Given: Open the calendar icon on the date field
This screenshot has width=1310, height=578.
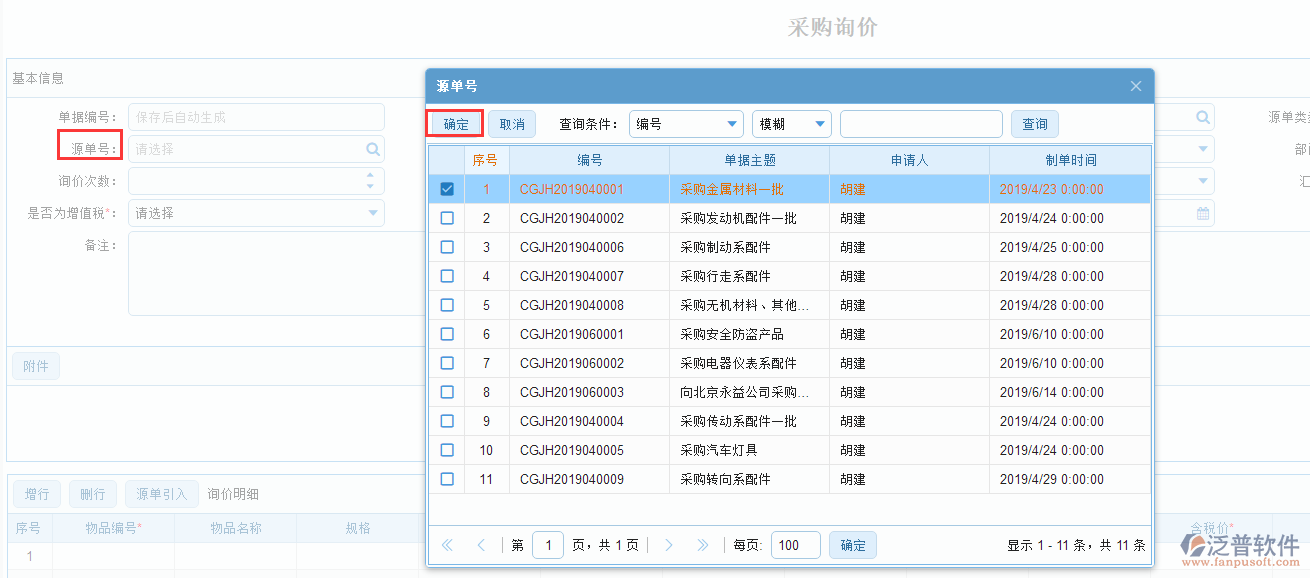Looking at the screenshot, I should pyautogui.click(x=1203, y=213).
